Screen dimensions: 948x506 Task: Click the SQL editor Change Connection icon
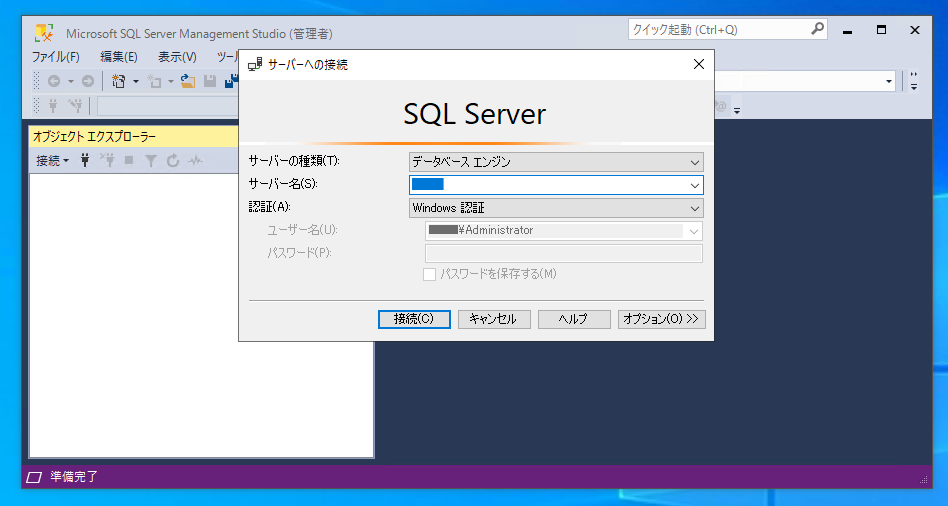pos(75,106)
